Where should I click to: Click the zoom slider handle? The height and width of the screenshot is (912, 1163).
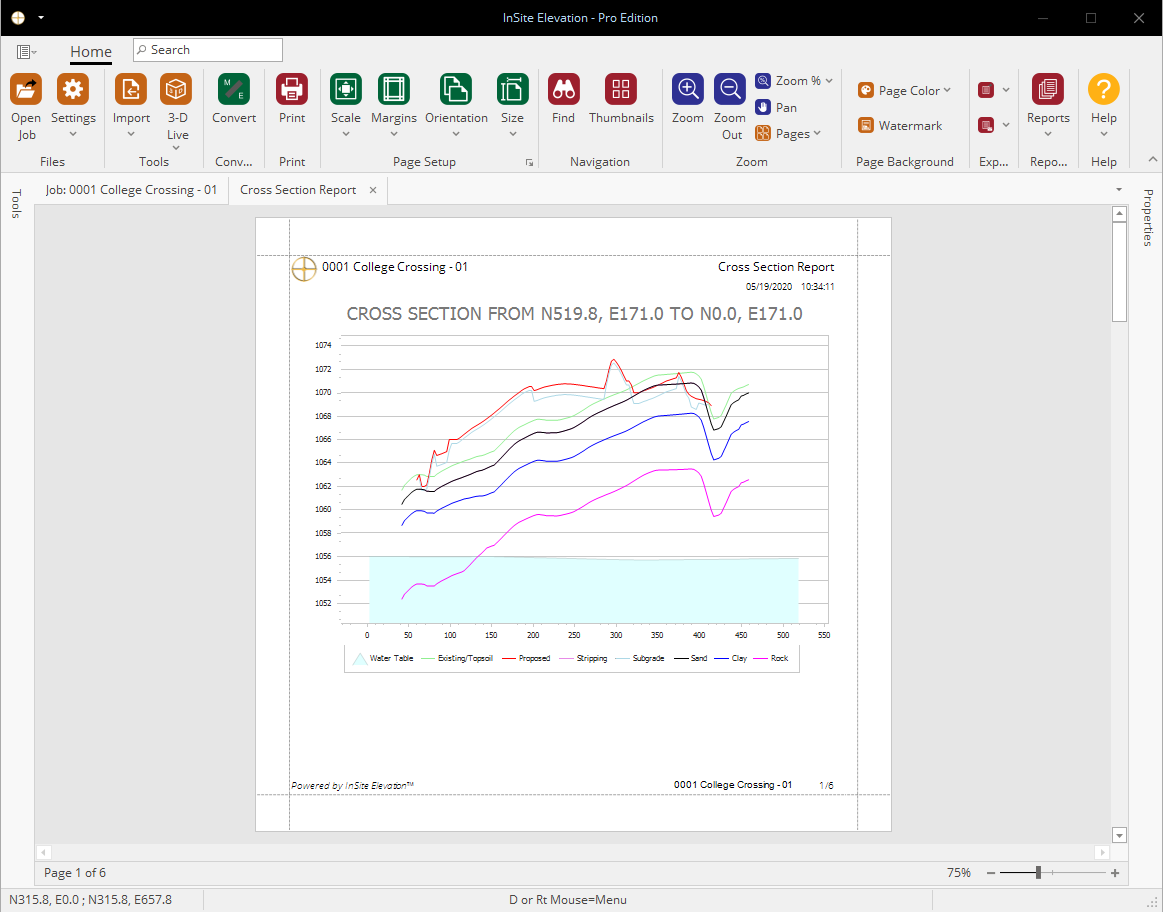coord(1038,873)
